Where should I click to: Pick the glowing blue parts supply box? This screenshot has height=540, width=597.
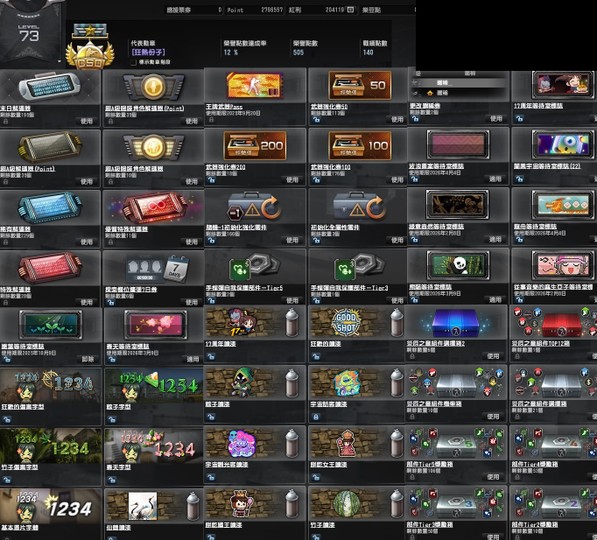[456, 323]
